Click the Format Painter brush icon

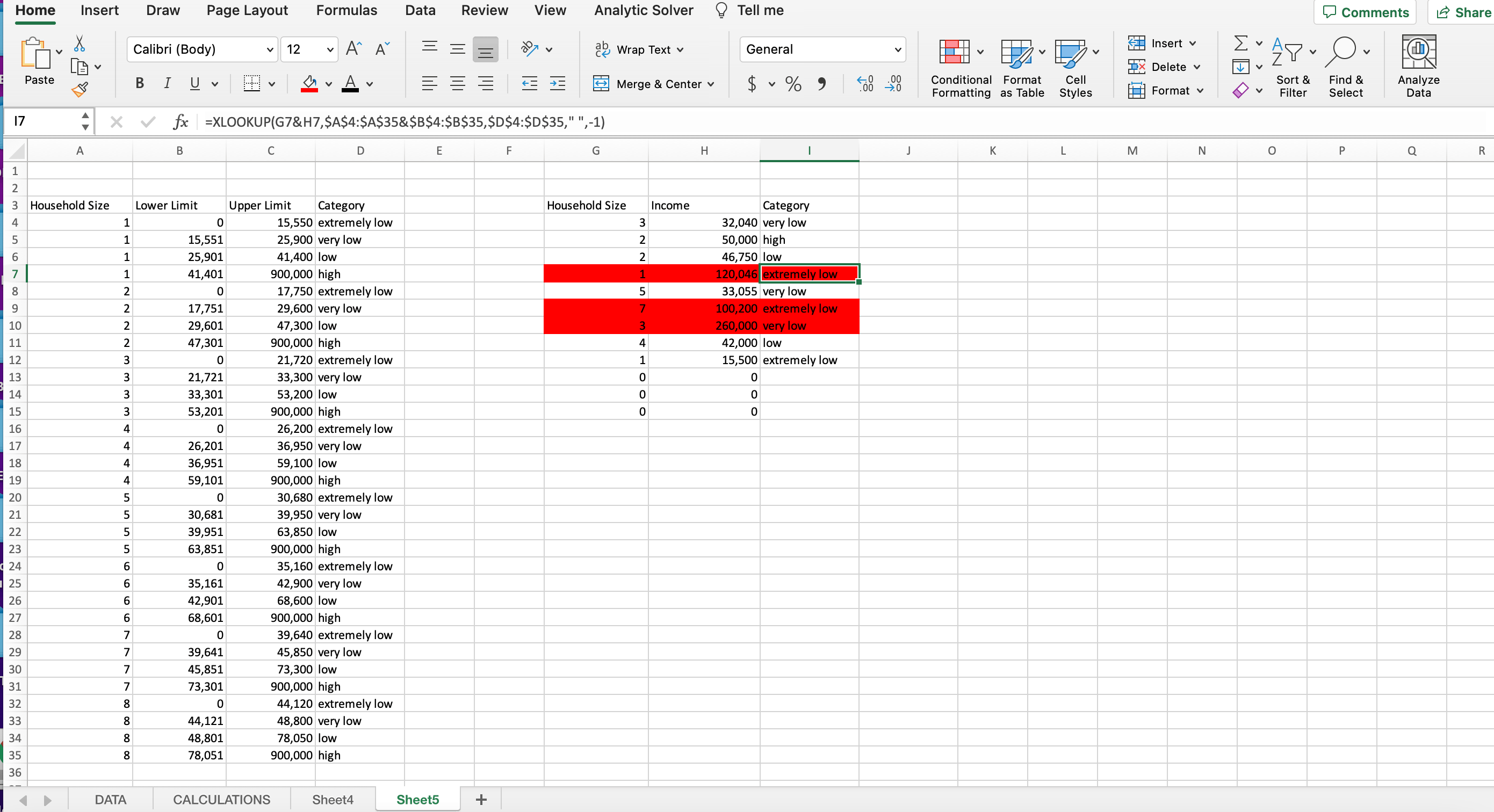[80, 89]
